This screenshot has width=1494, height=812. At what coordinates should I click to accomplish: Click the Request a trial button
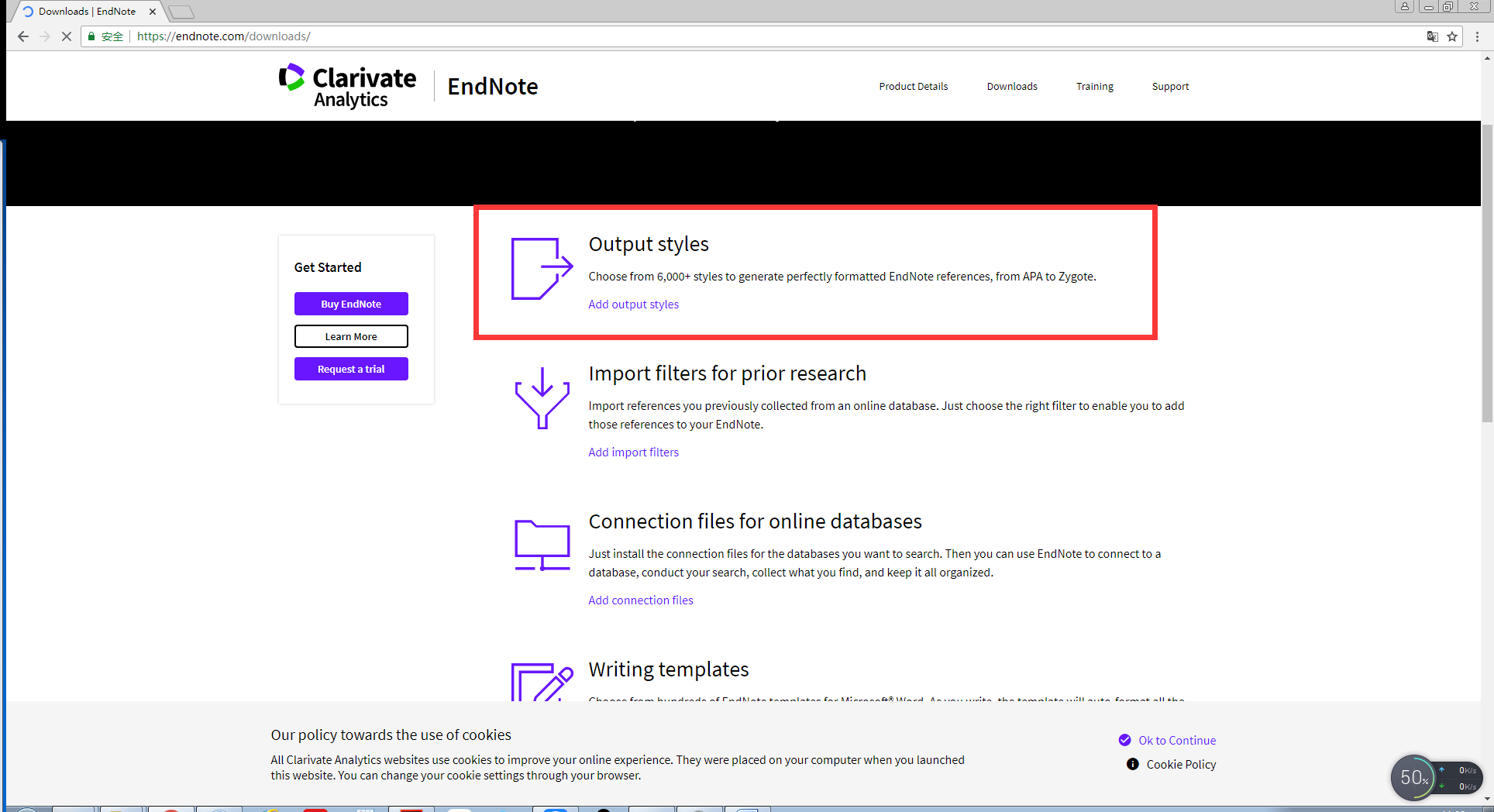[x=351, y=369]
